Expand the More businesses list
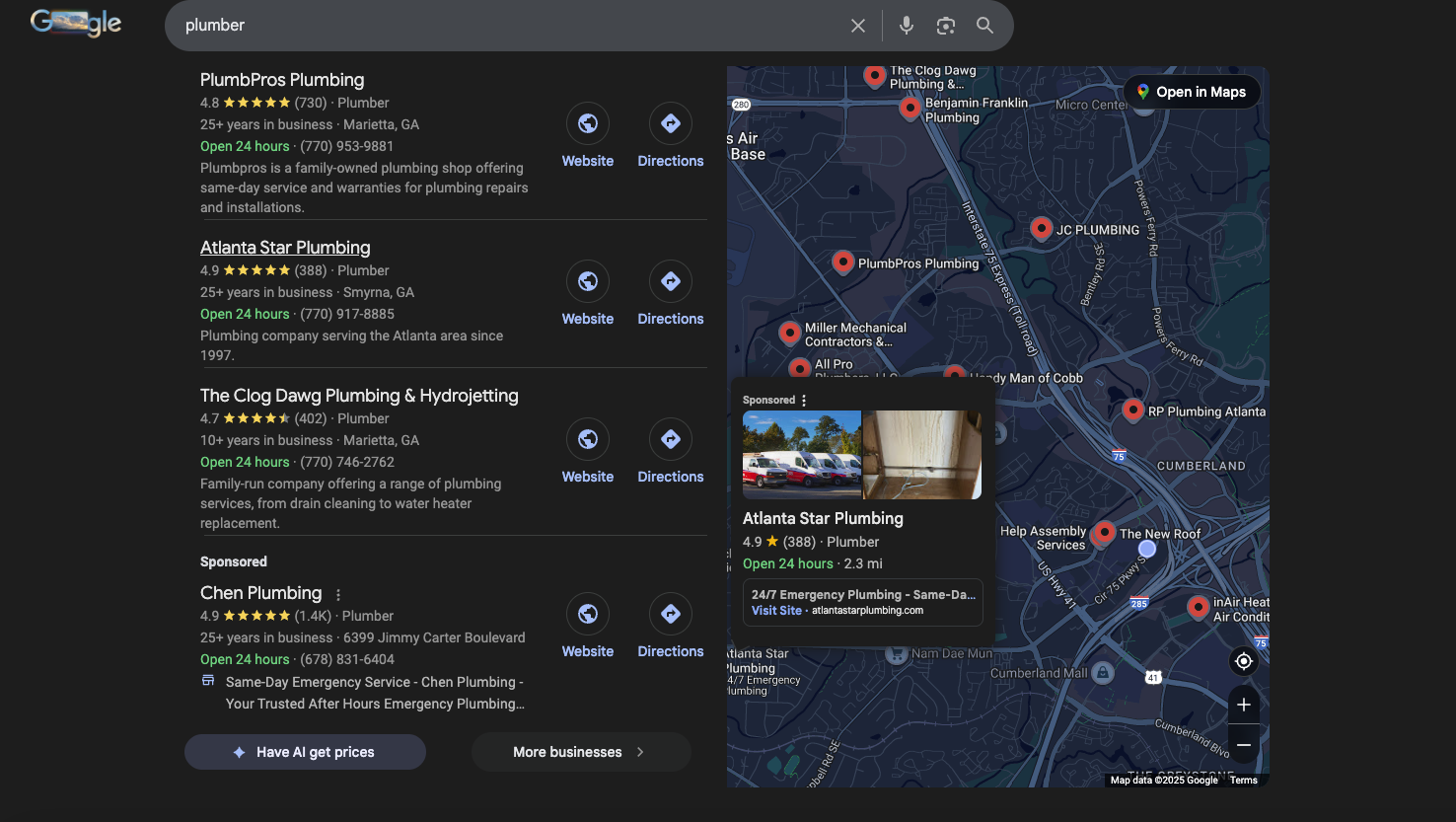 580,752
